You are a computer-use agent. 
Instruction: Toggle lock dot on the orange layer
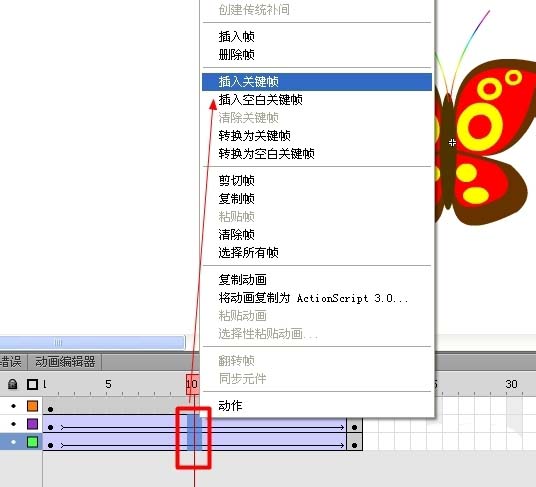click(13, 406)
